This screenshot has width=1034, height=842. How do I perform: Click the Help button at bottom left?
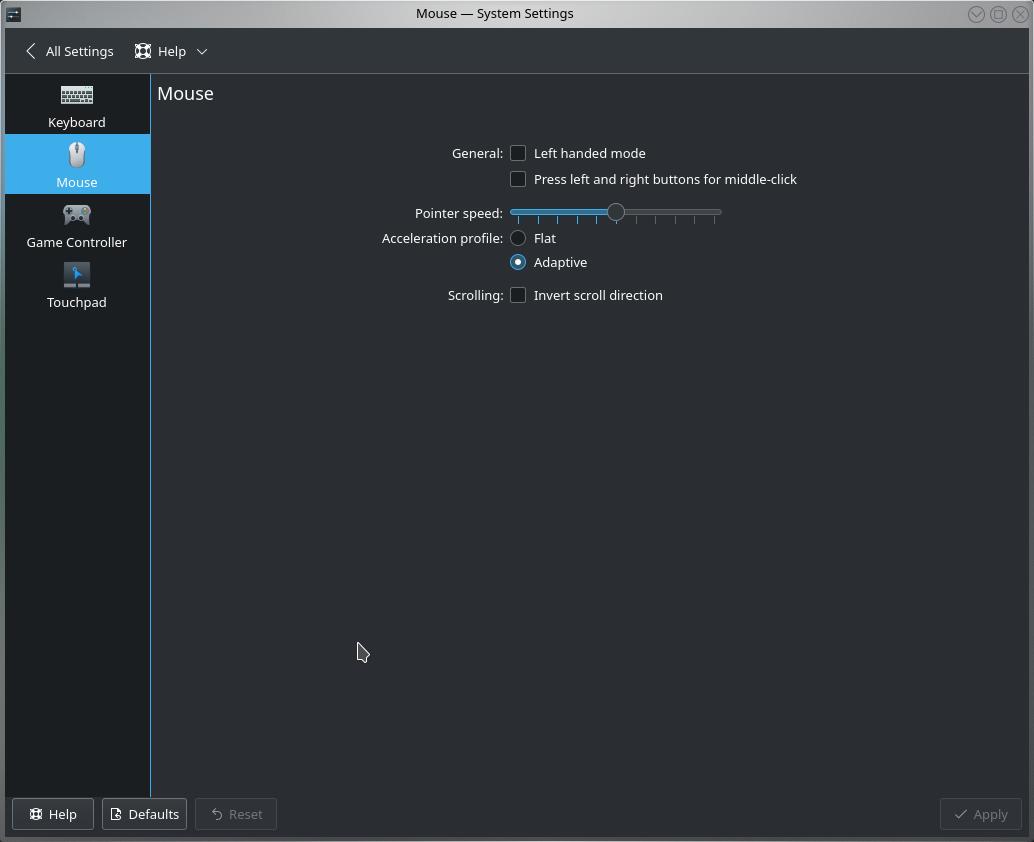[x=53, y=814]
